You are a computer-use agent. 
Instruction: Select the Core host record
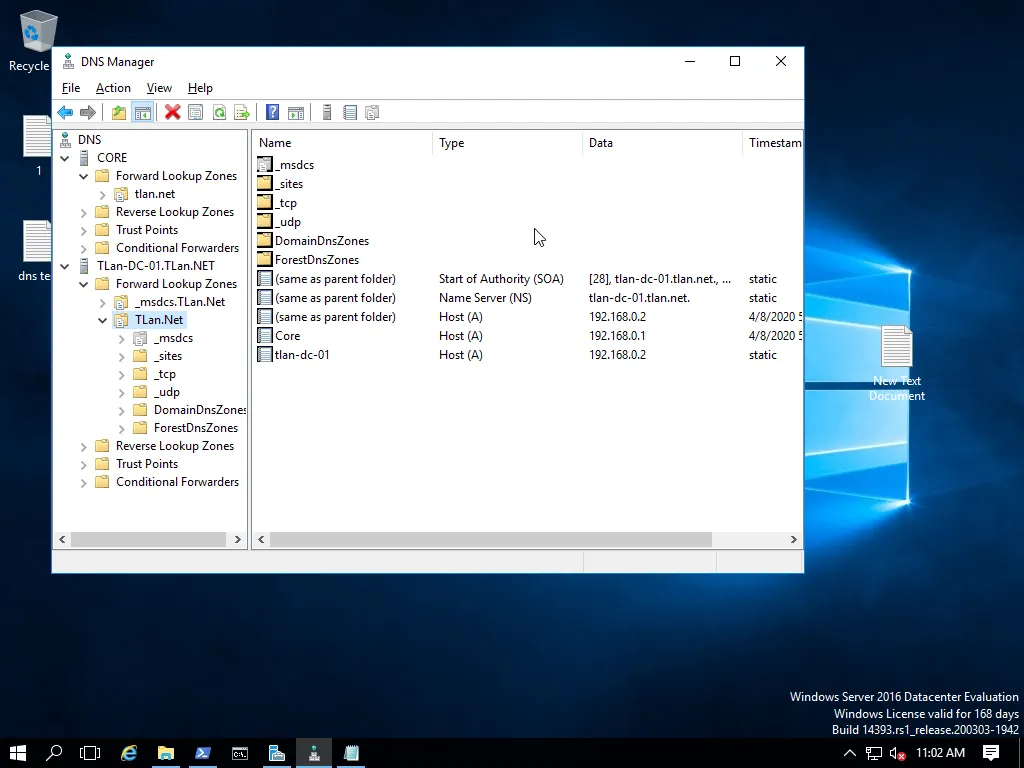point(529,336)
